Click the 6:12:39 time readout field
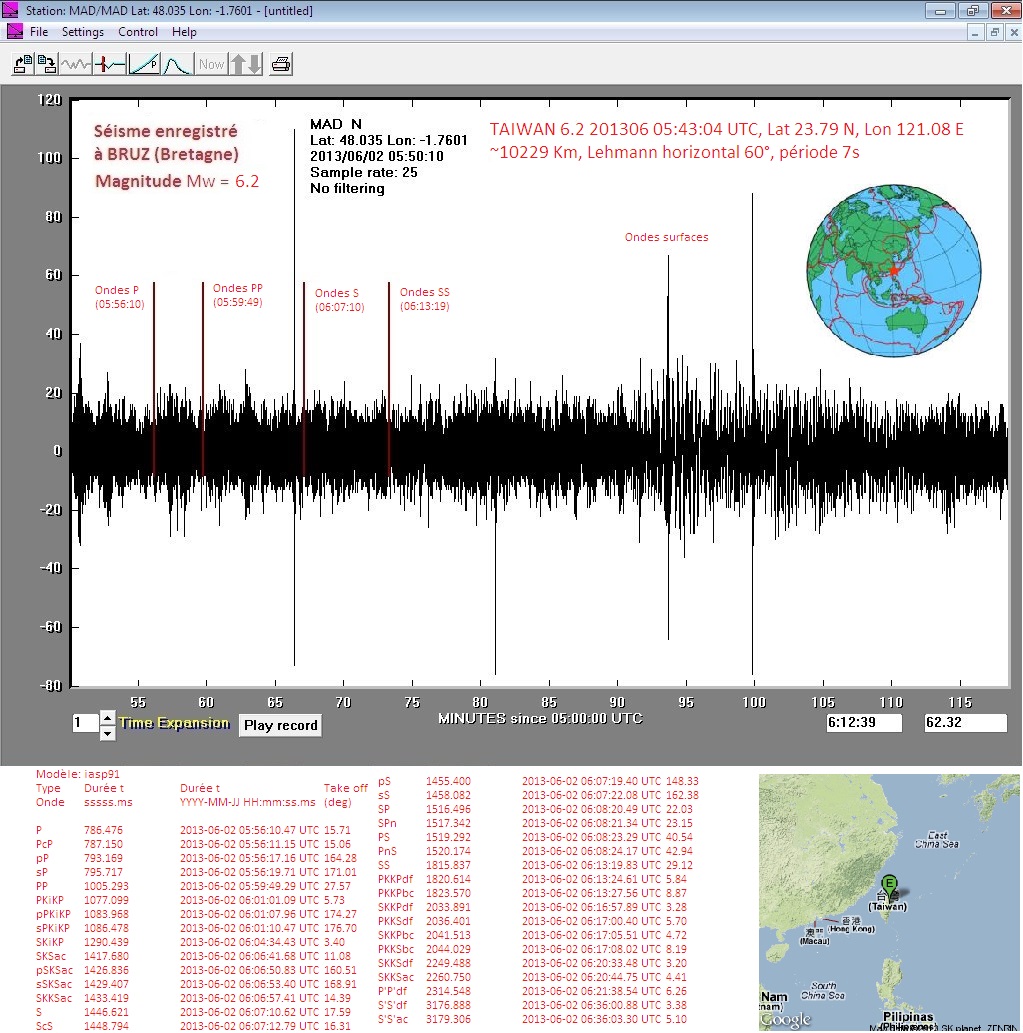This screenshot has width=1023, height=1033. pyautogui.click(x=864, y=723)
